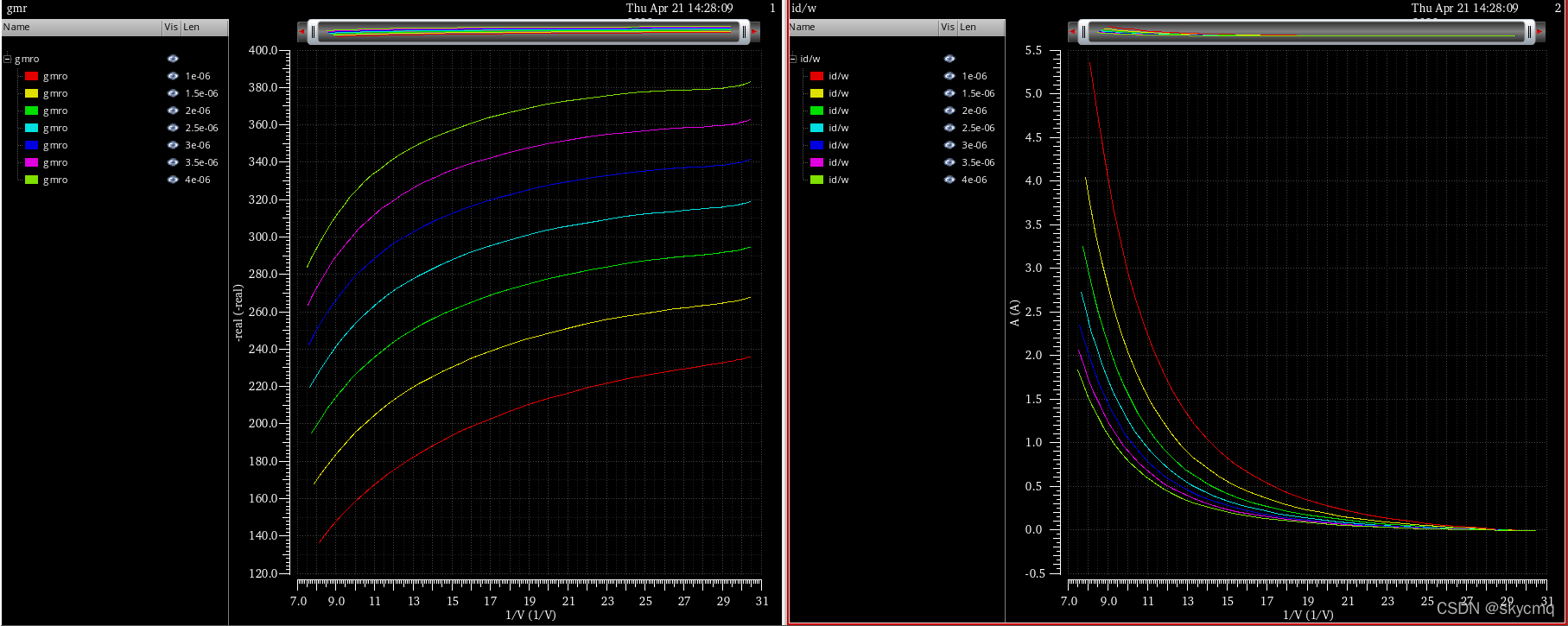Image resolution: width=1568 pixels, height=626 pixels.
Task: Hide the id/w 3e-06 trace
Action: (x=949, y=145)
